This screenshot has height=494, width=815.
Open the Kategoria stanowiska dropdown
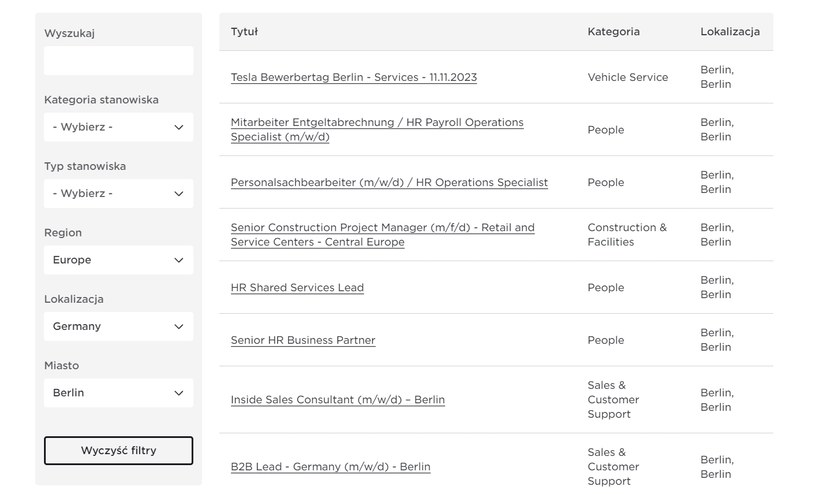[x=119, y=127]
